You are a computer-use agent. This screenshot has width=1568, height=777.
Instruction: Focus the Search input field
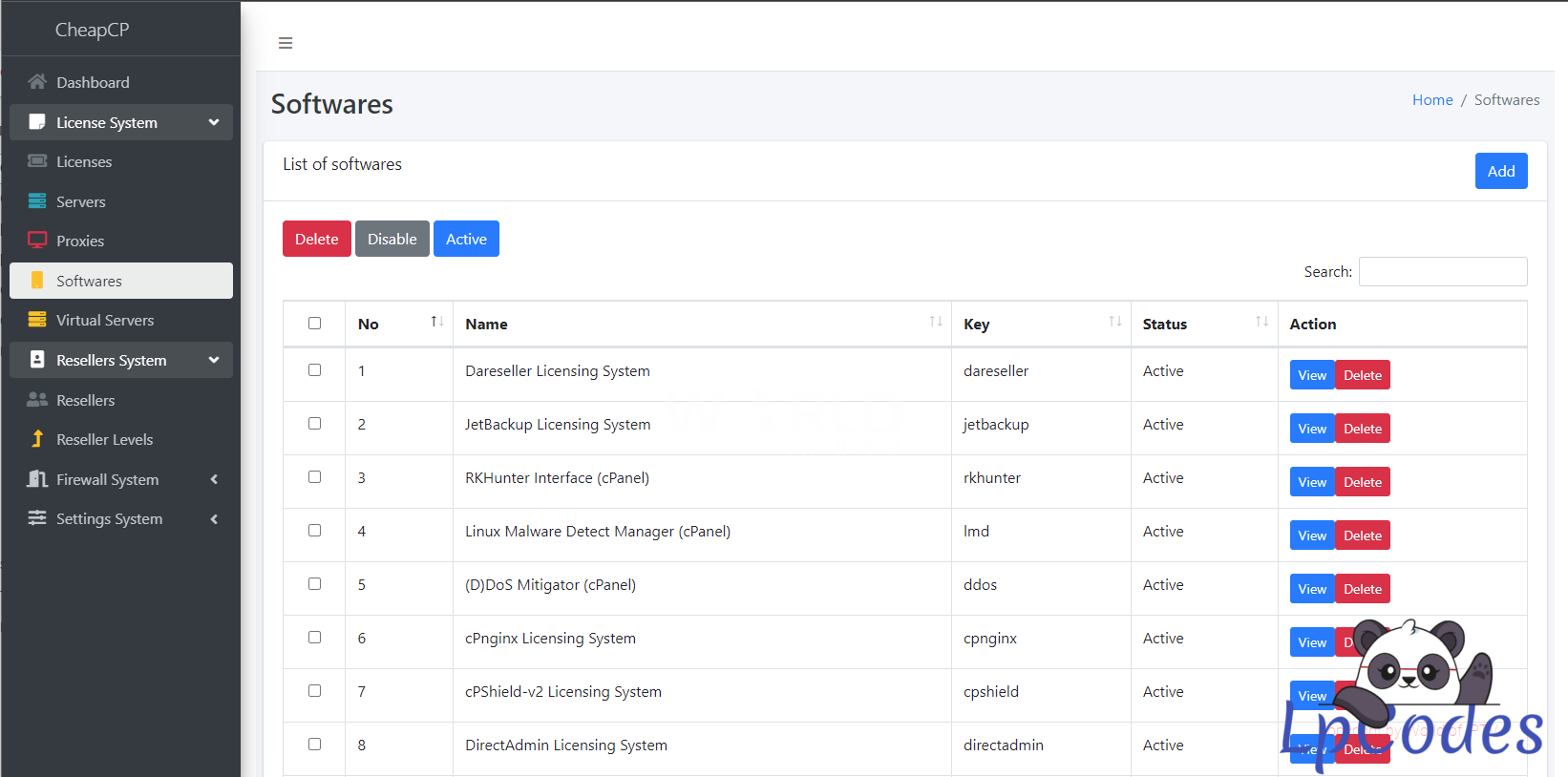pyautogui.click(x=1442, y=272)
